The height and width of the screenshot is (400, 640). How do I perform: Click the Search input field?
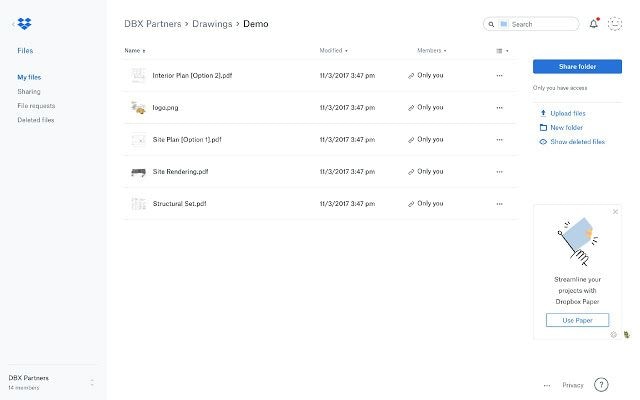tap(541, 23)
